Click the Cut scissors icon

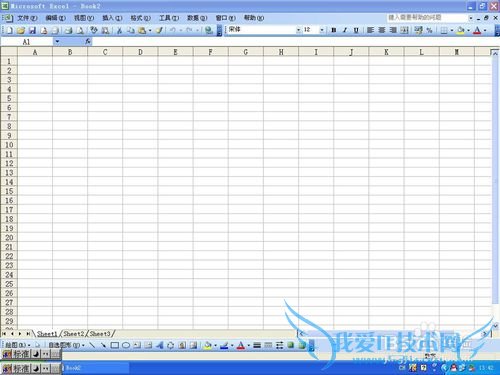[x=119, y=30]
